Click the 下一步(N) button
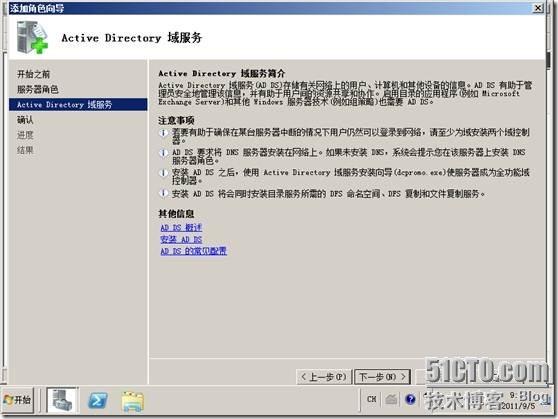 point(383,377)
